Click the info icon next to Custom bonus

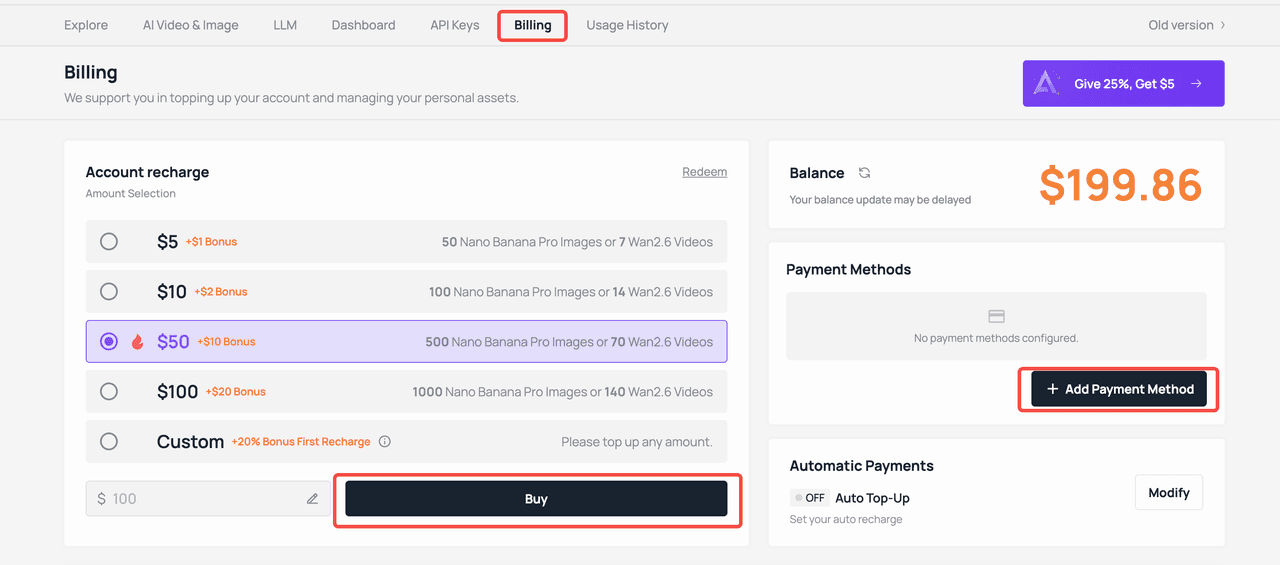coord(385,442)
